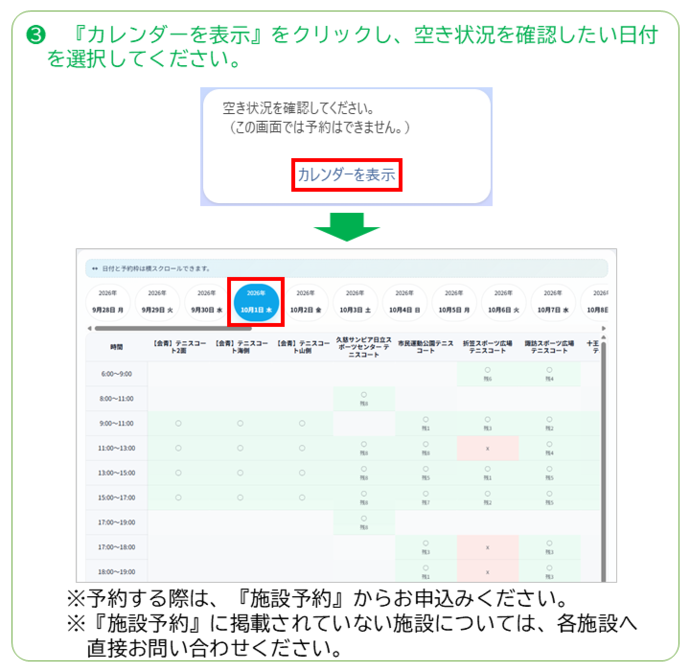Select 9:00~11:00 slot for テニスコート山側
The width and height of the screenshot is (690, 671).
point(302,423)
